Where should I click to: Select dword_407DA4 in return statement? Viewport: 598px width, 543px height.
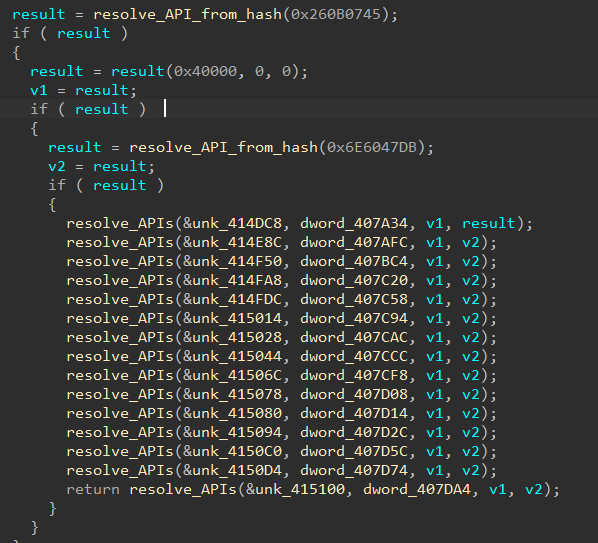click(x=417, y=489)
